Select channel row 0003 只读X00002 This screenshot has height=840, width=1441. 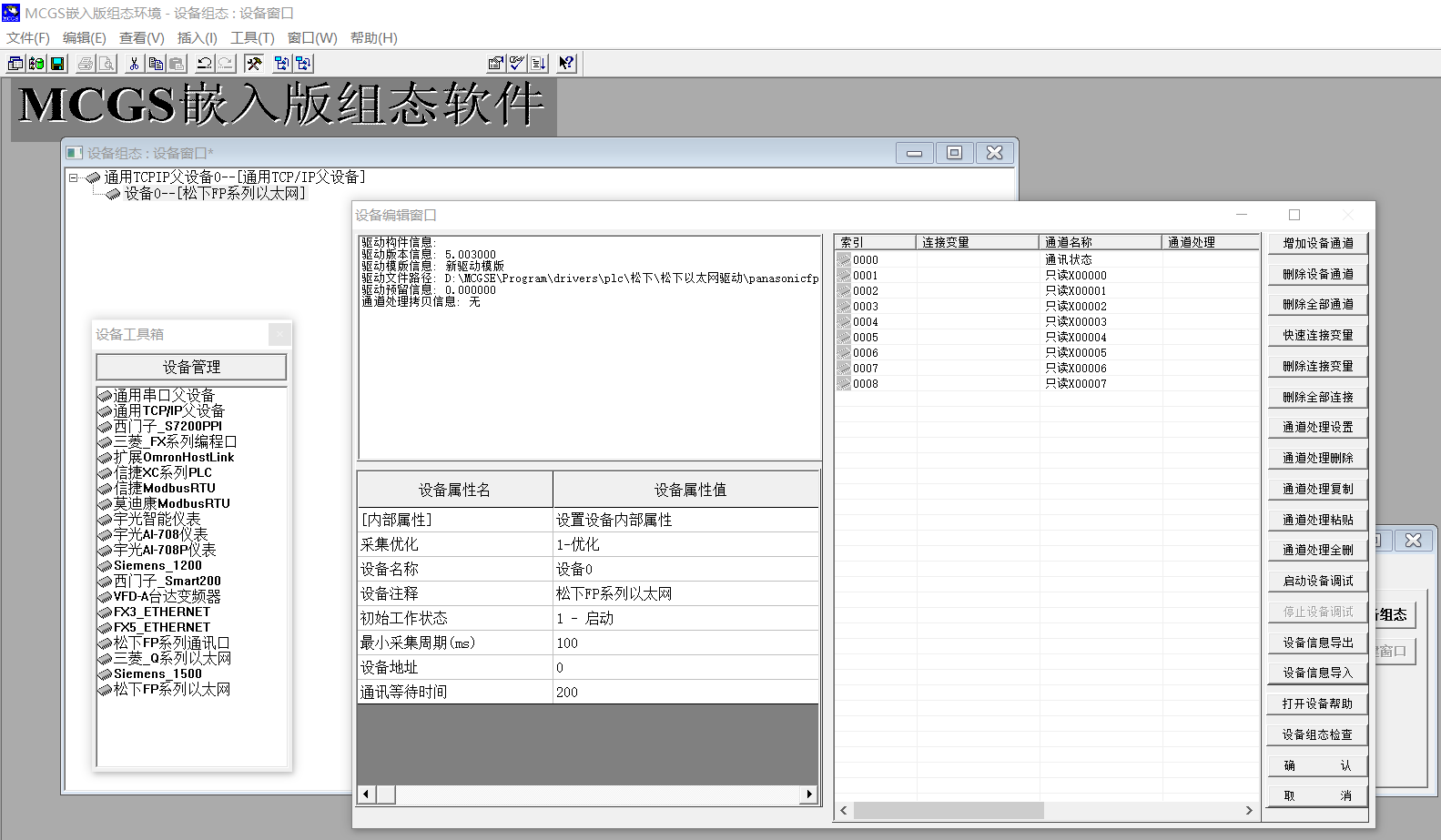pyautogui.click(x=1047, y=307)
